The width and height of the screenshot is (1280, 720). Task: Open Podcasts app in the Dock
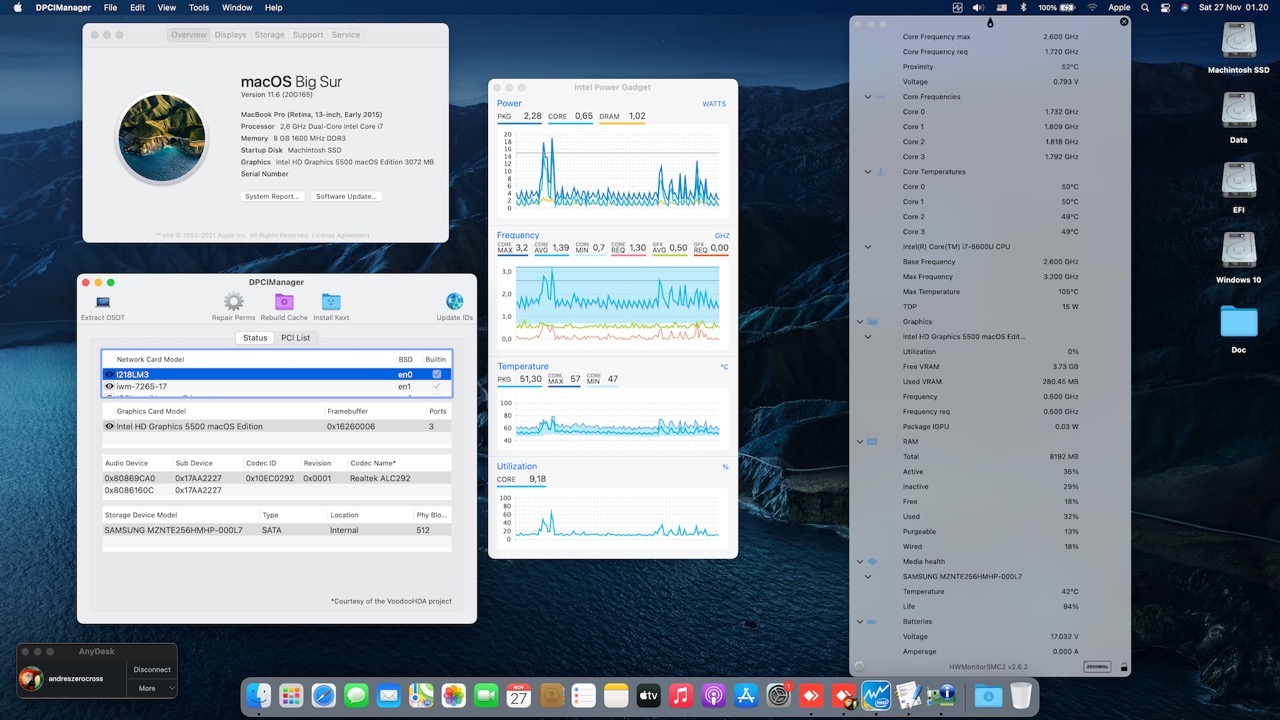713,695
